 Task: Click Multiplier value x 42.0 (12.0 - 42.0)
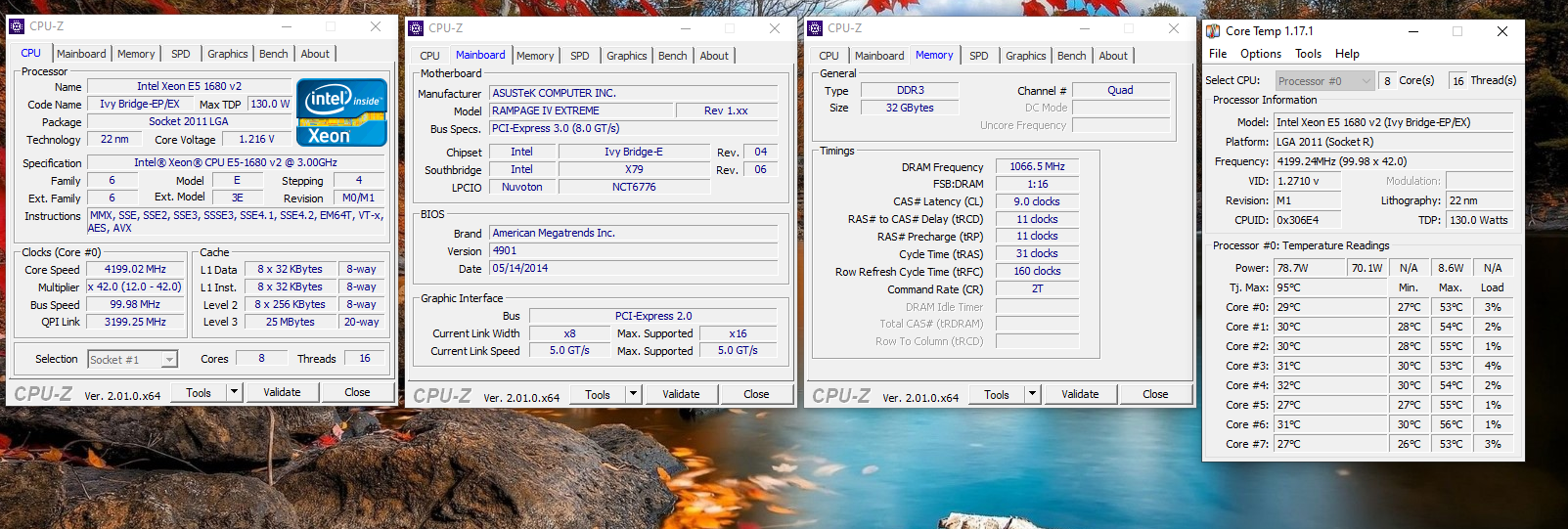135,287
